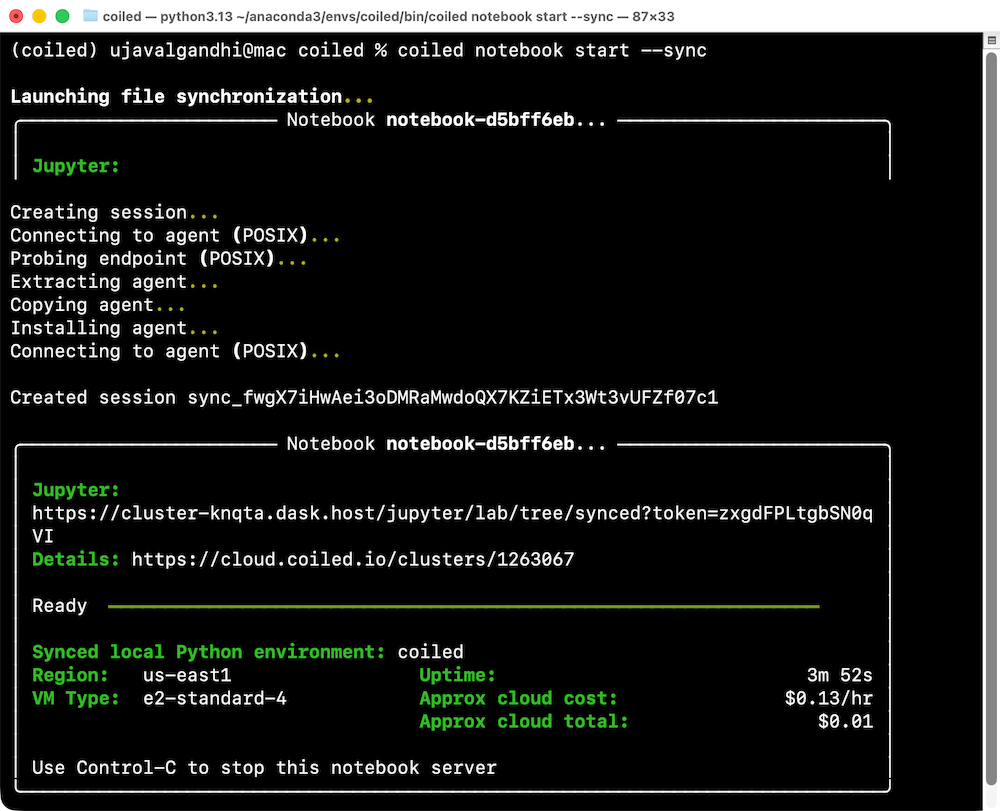The height and width of the screenshot is (811, 1000).
Task: Click the Synced local Python environment label
Action: 208,652
